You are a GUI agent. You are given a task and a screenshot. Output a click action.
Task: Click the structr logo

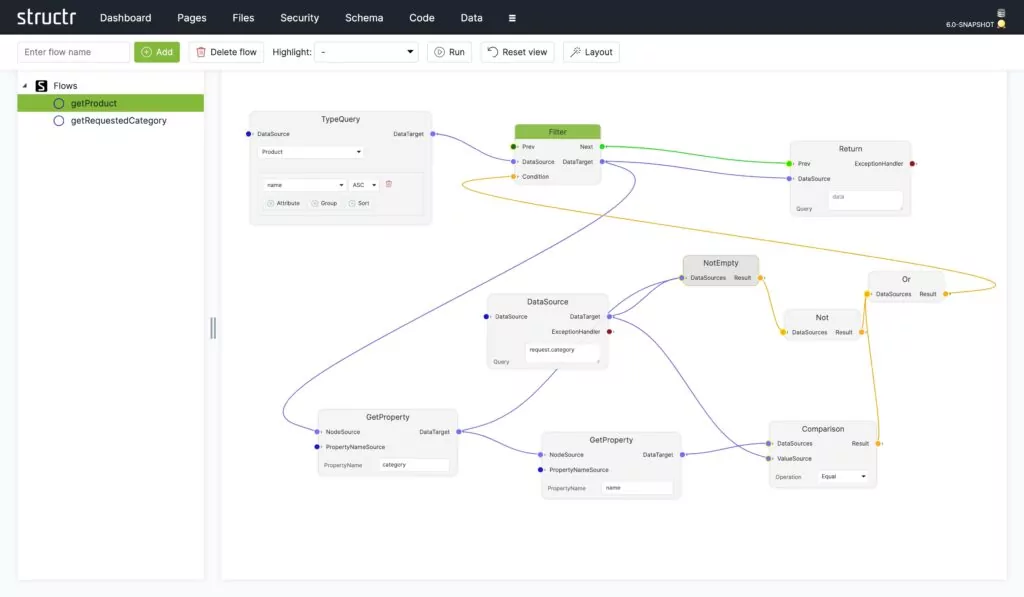pyautogui.click(x=46, y=17)
